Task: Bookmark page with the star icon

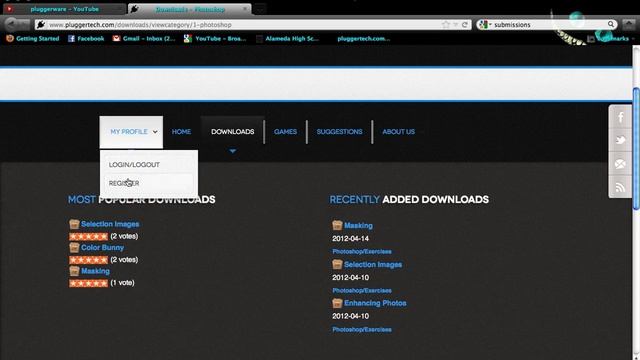Action: tap(446, 25)
